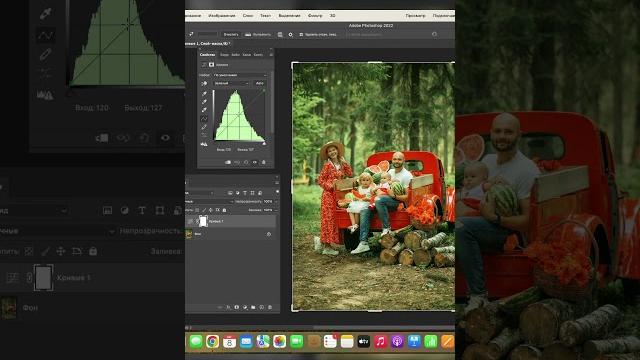Click the Straighten tool icon in options bar
Screen dimensions: 640x360
click(248, 35)
